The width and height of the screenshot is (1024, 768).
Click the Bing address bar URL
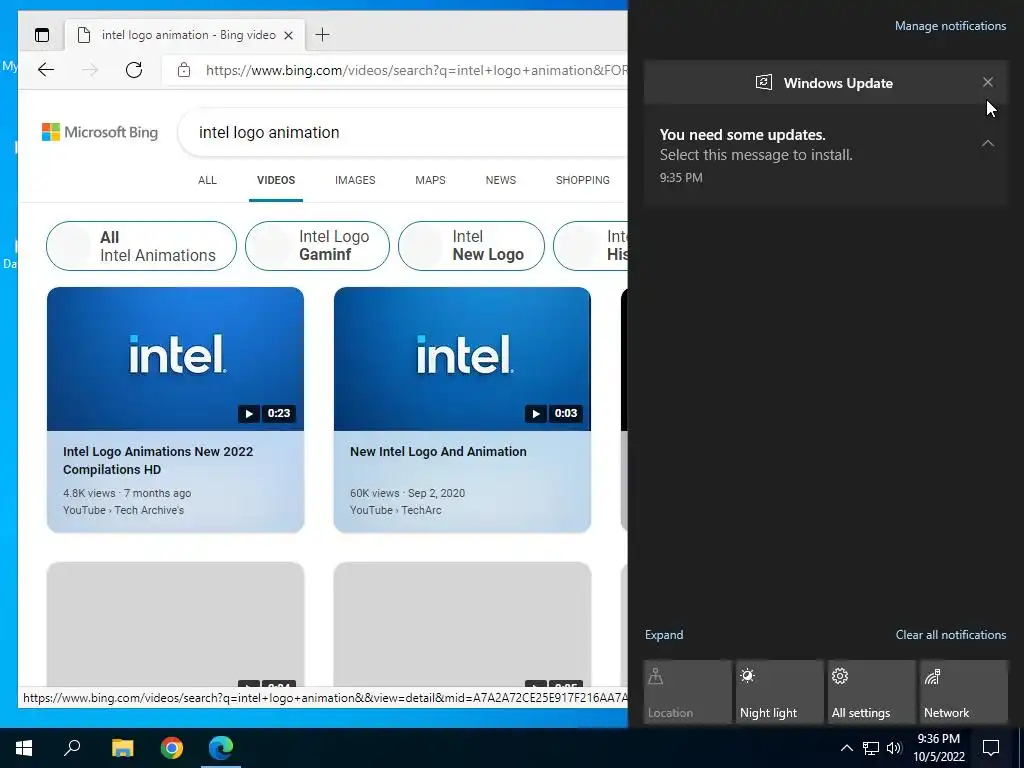416,70
